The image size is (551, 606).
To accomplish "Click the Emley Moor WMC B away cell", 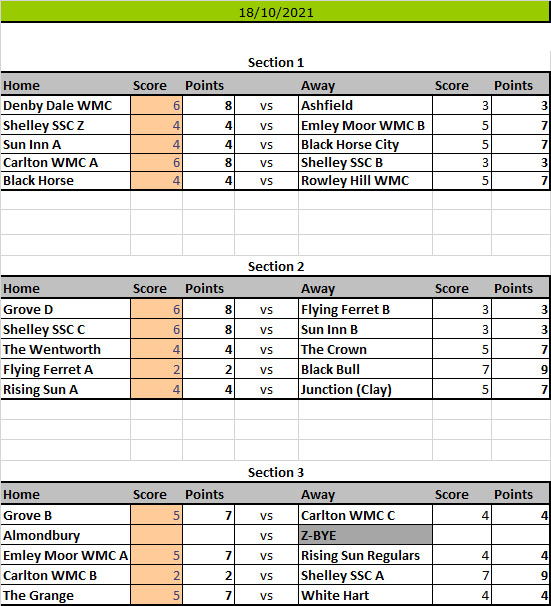I will click(365, 125).
